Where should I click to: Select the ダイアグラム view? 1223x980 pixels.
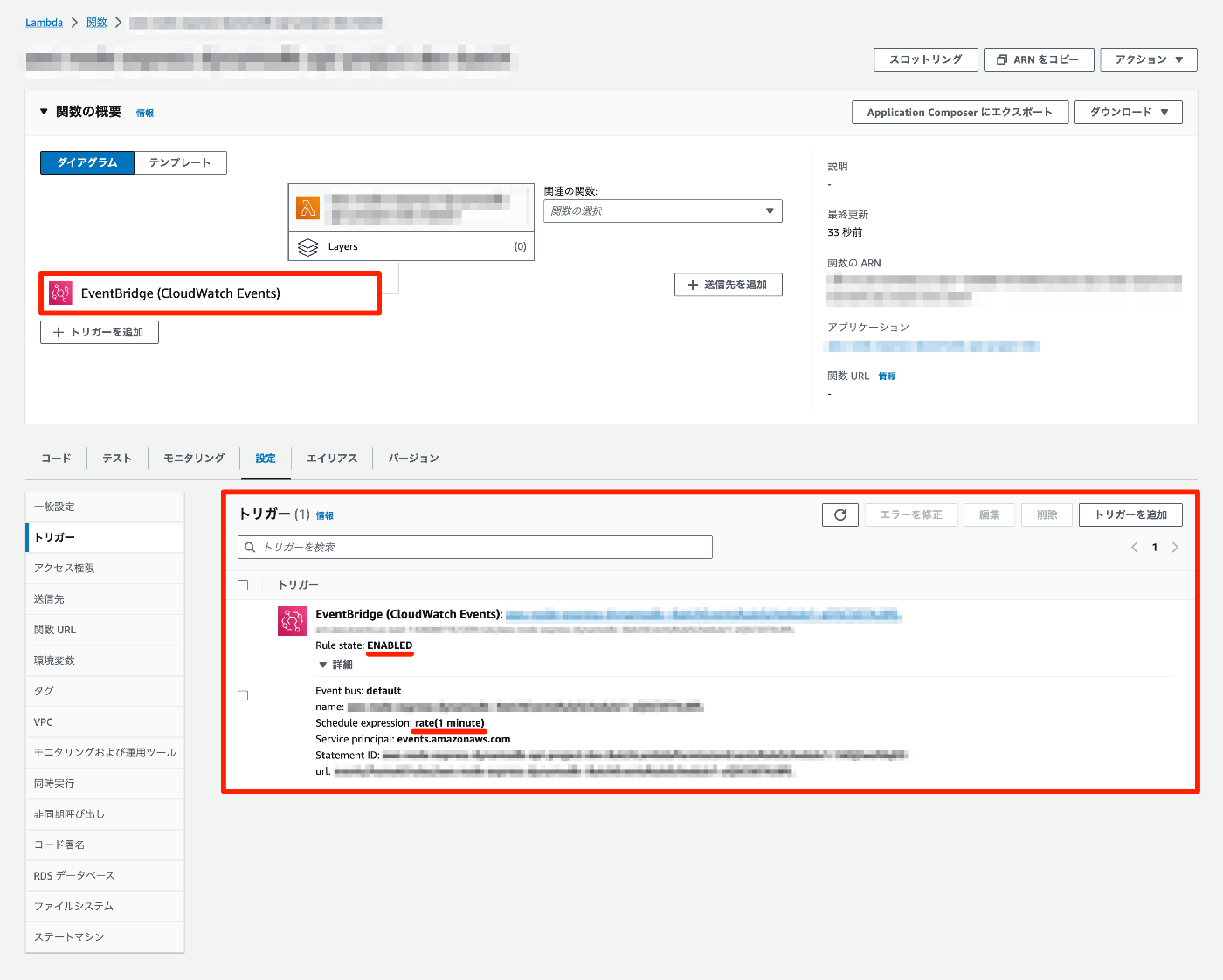87,162
